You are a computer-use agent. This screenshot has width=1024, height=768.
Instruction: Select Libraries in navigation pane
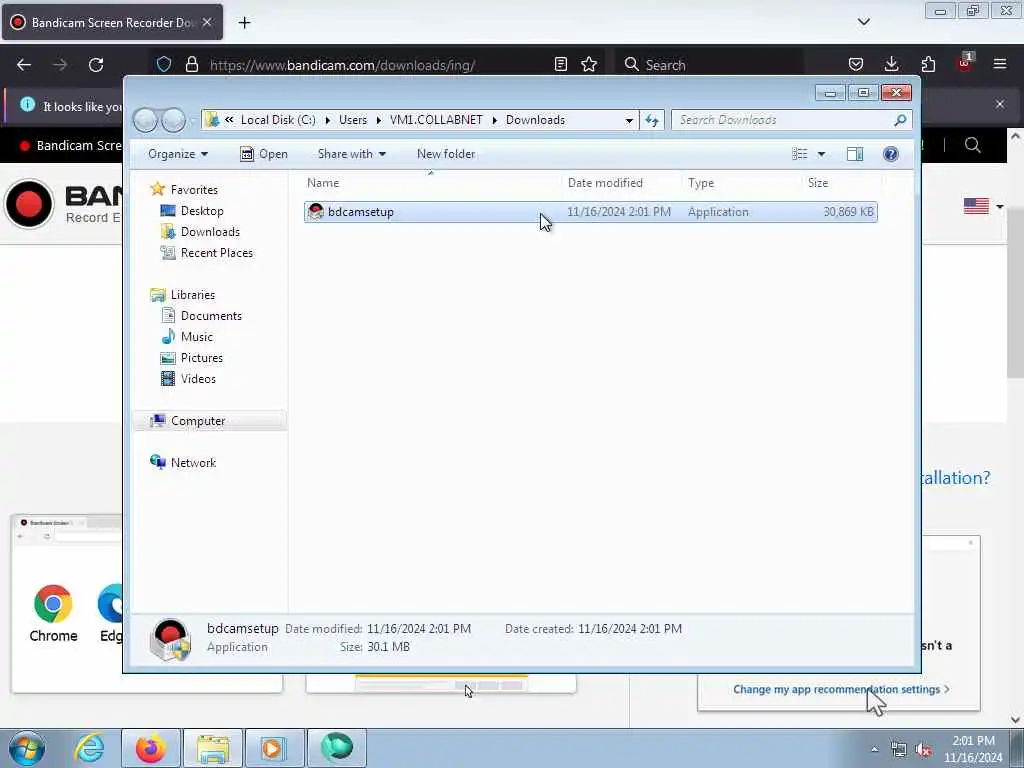coord(193,295)
